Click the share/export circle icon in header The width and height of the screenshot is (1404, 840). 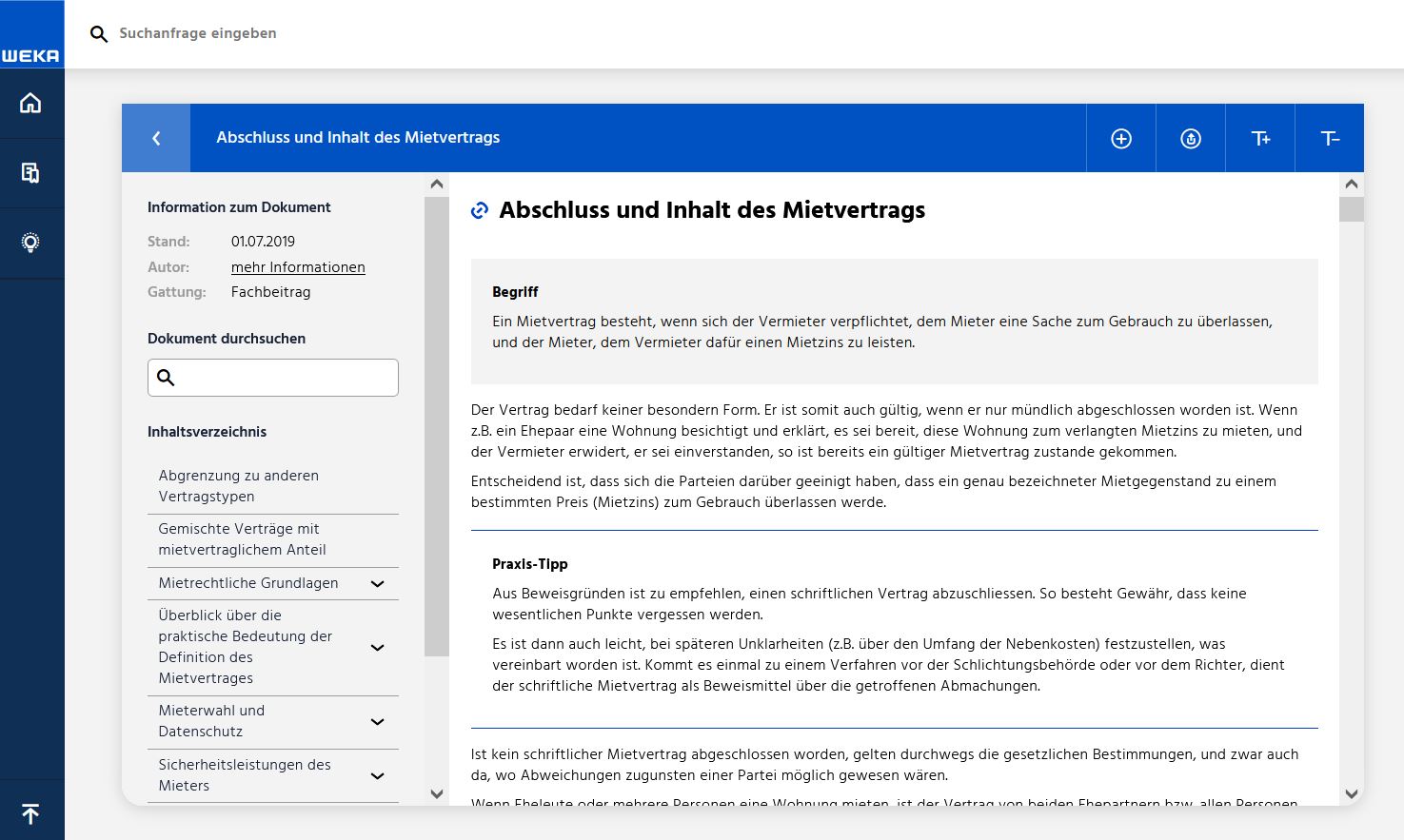tap(1191, 139)
